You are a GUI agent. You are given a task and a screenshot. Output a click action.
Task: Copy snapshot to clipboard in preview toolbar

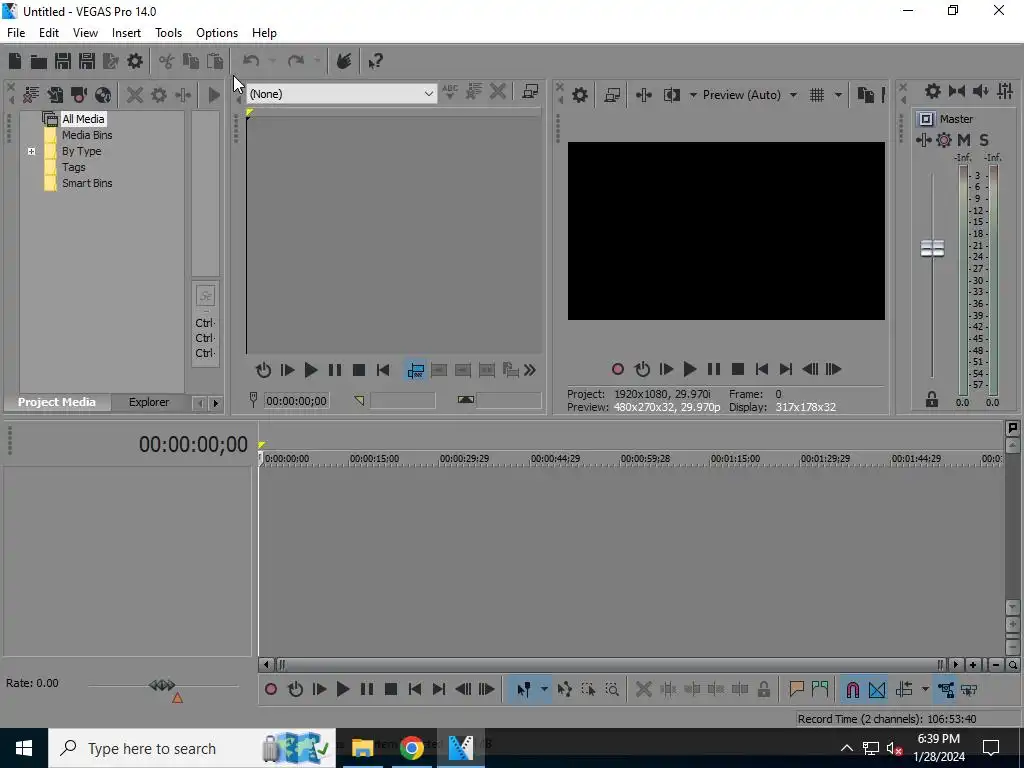[865, 95]
